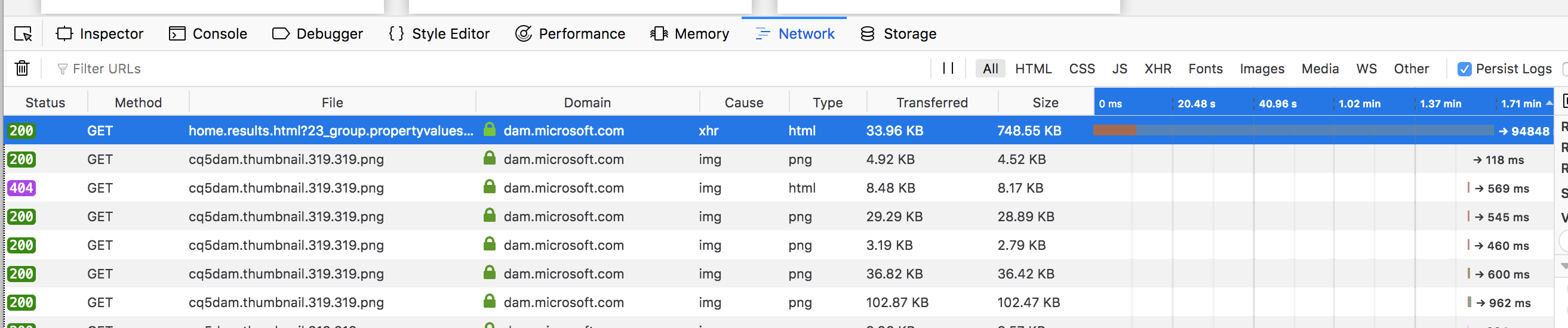This screenshot has height=328, width=1568.
Task: Click the Debugger panel icon
Action: pos(281,34)
